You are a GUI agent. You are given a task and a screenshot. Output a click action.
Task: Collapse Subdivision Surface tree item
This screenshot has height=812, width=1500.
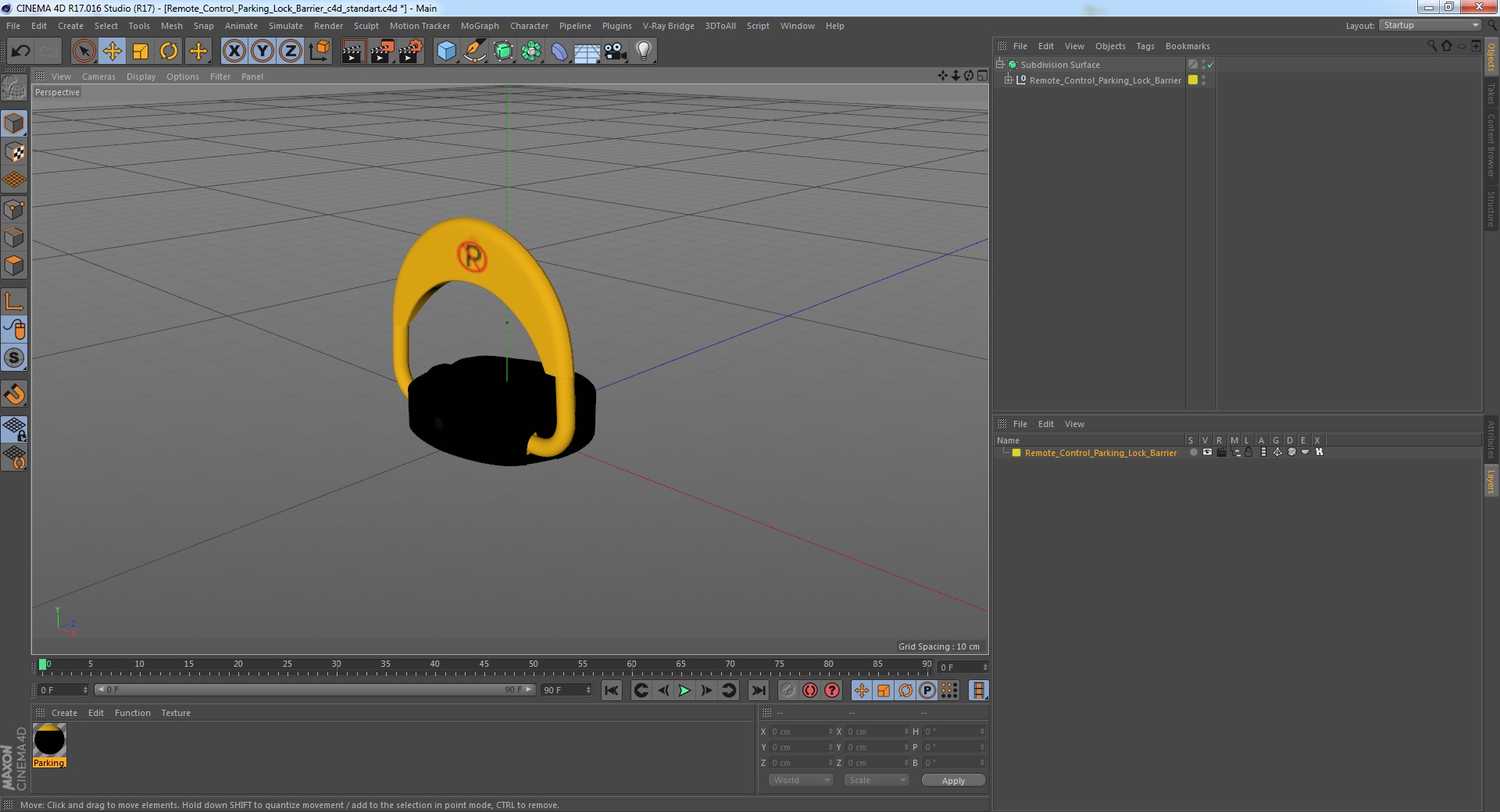(999, 64)
